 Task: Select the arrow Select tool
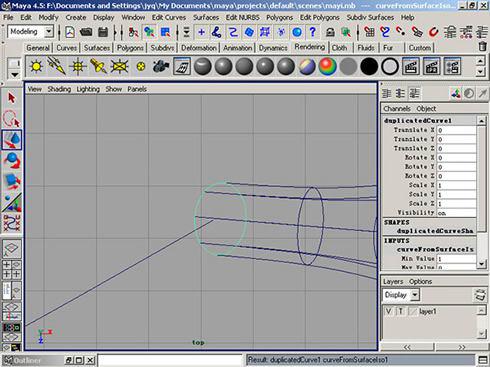coord(12,99)
